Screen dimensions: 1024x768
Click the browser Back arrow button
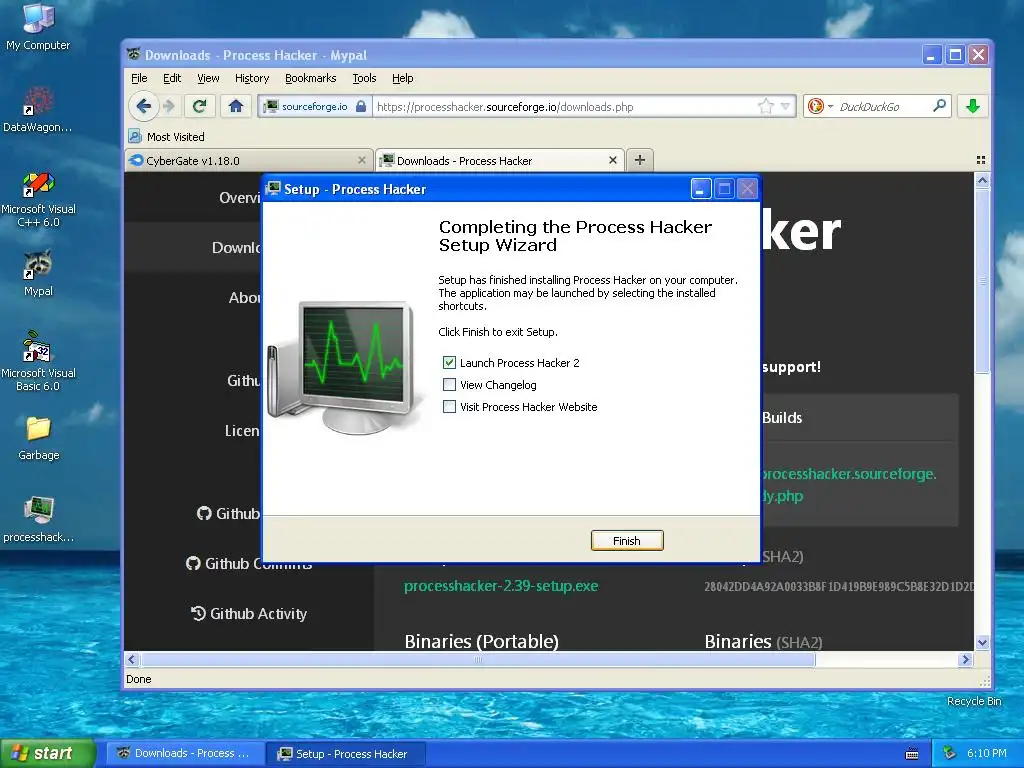144,106
